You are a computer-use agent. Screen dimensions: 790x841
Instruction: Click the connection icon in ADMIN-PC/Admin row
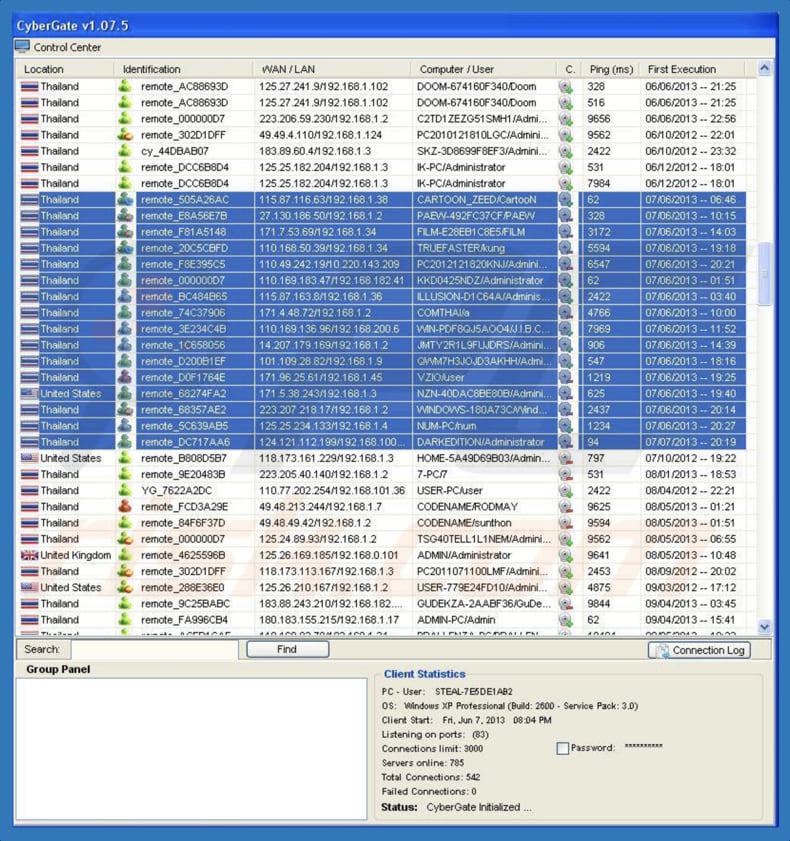[566, 619]
